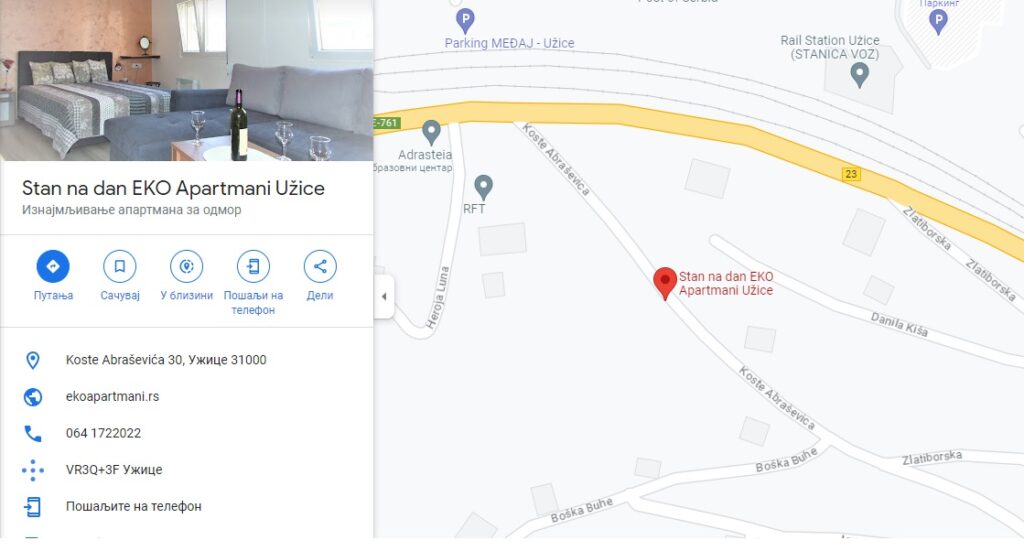This screenshot has height=551, width=1024.
Task: Save place with Сачувај bookmark icon
Action: point(120,266)
